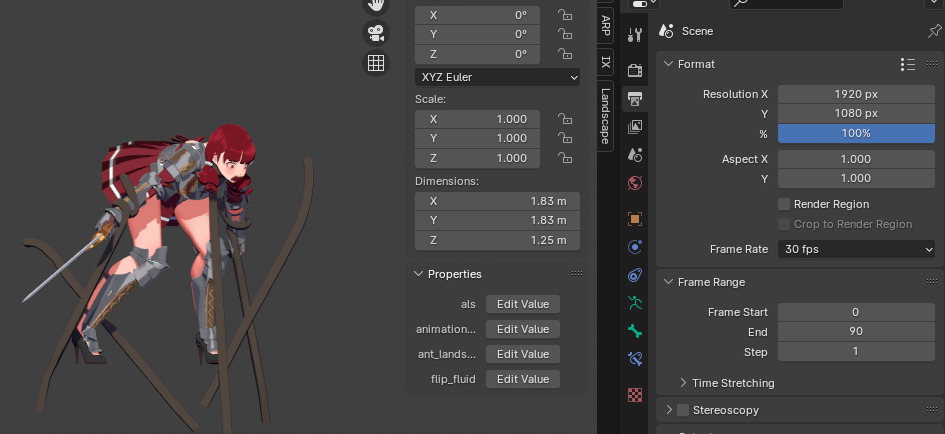Switch to the ARP sidebar tab
The height and width of the screenshot is (434, 945).
pyautogui.click(x=605, y=26)
